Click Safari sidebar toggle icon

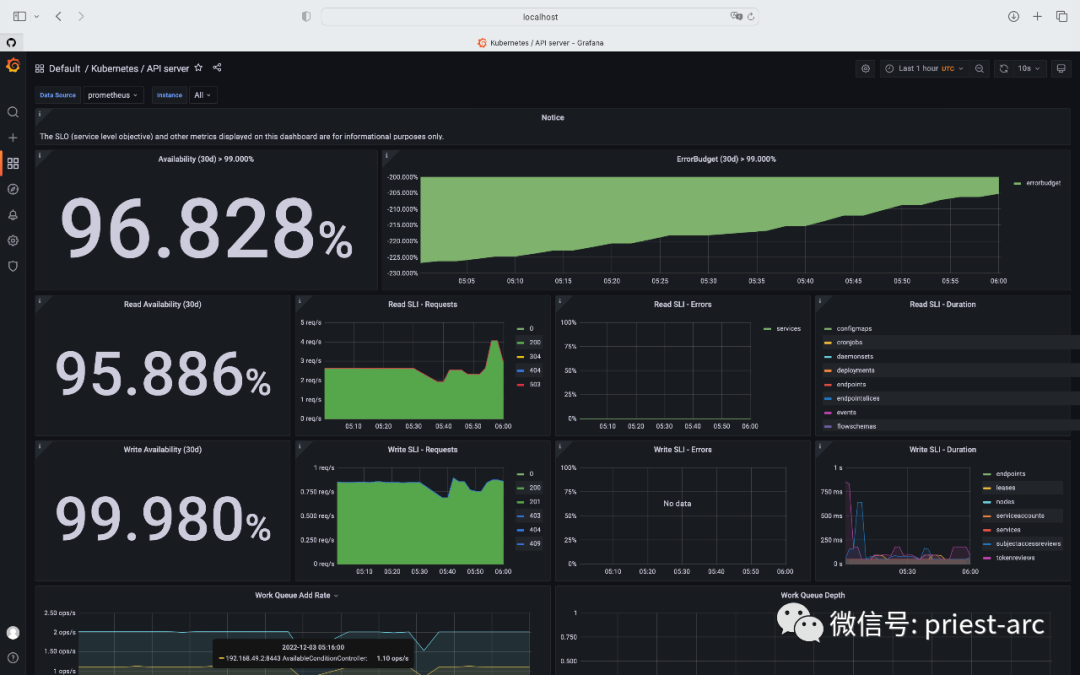point(19,16)
